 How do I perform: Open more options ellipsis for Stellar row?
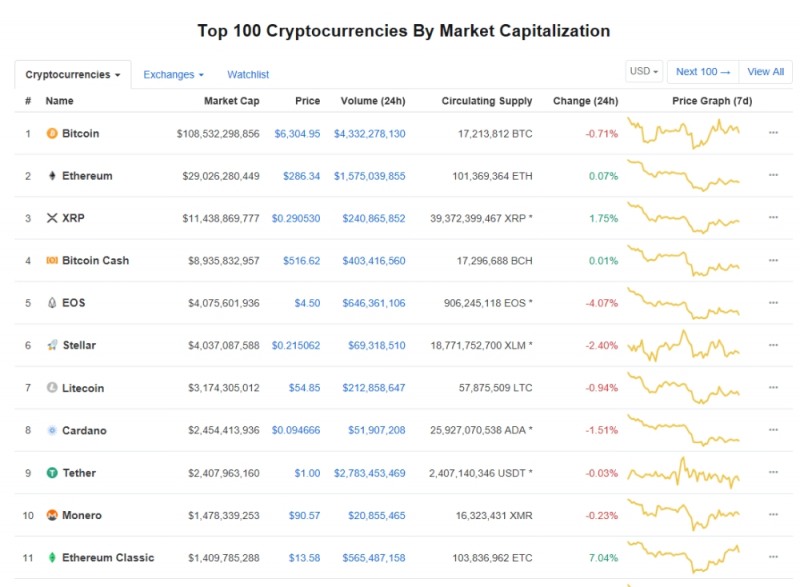pyautogui.click(x=773, y=345)
